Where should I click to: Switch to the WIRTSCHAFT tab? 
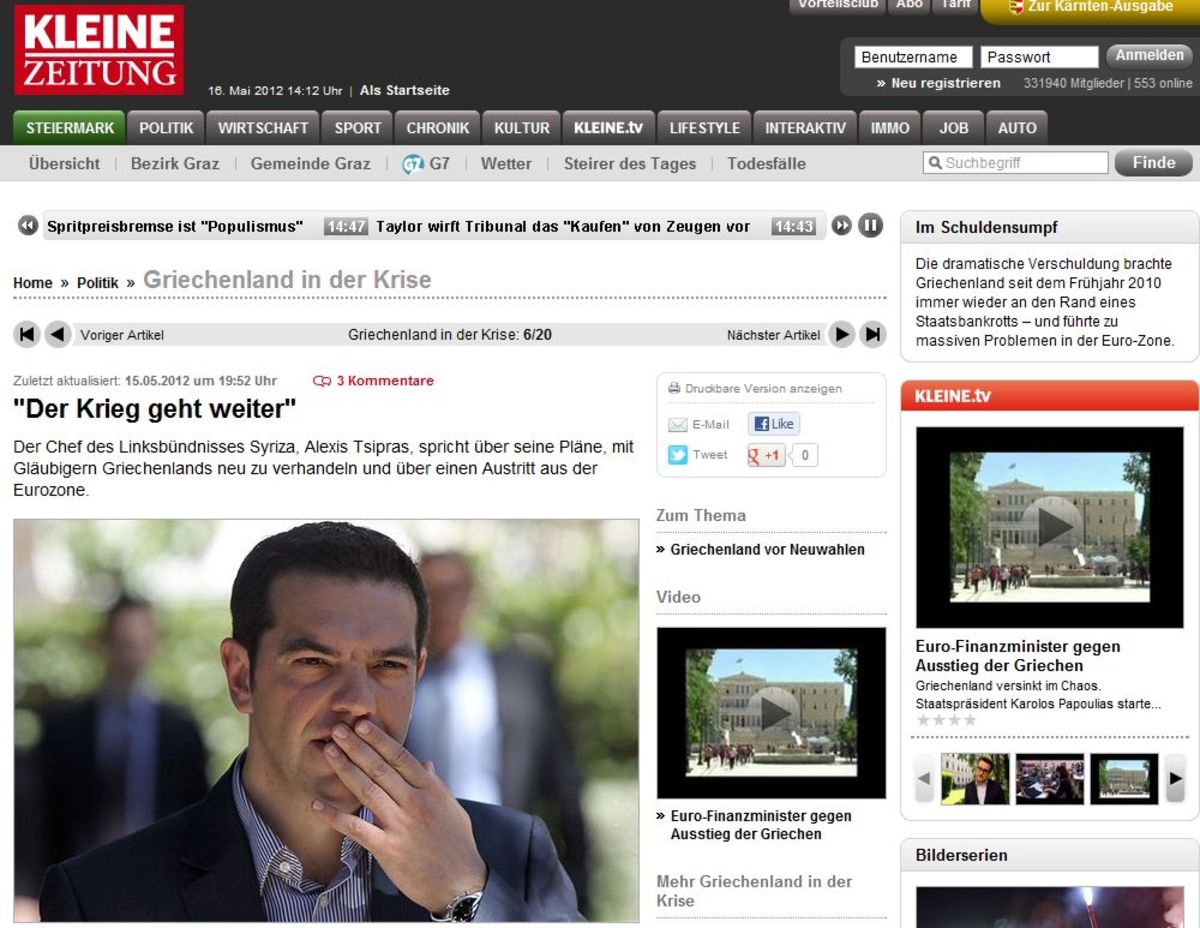[263, 128]
